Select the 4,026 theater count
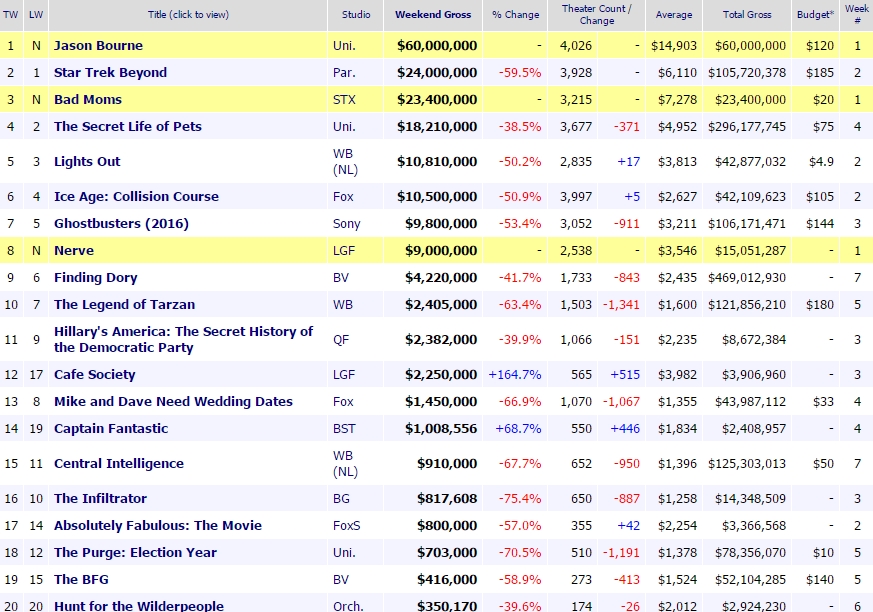 (576, 46)
